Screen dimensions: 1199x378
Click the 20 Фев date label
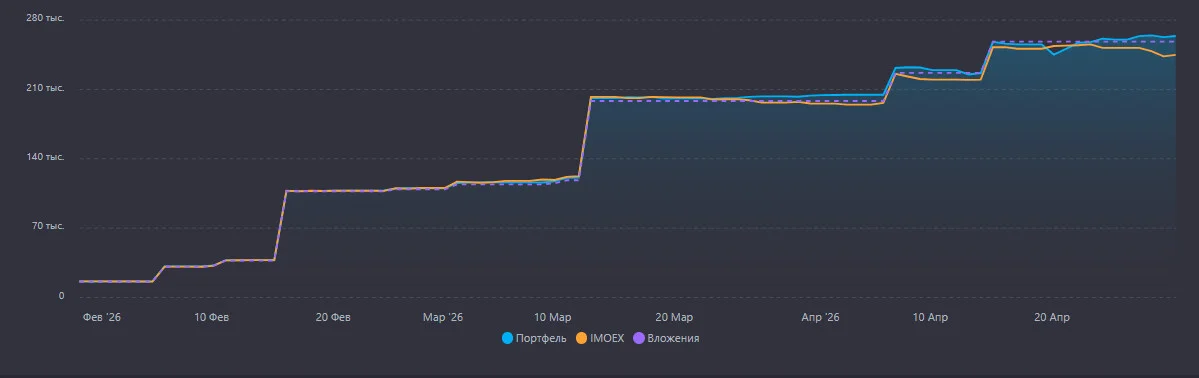(x=333, y=317)
